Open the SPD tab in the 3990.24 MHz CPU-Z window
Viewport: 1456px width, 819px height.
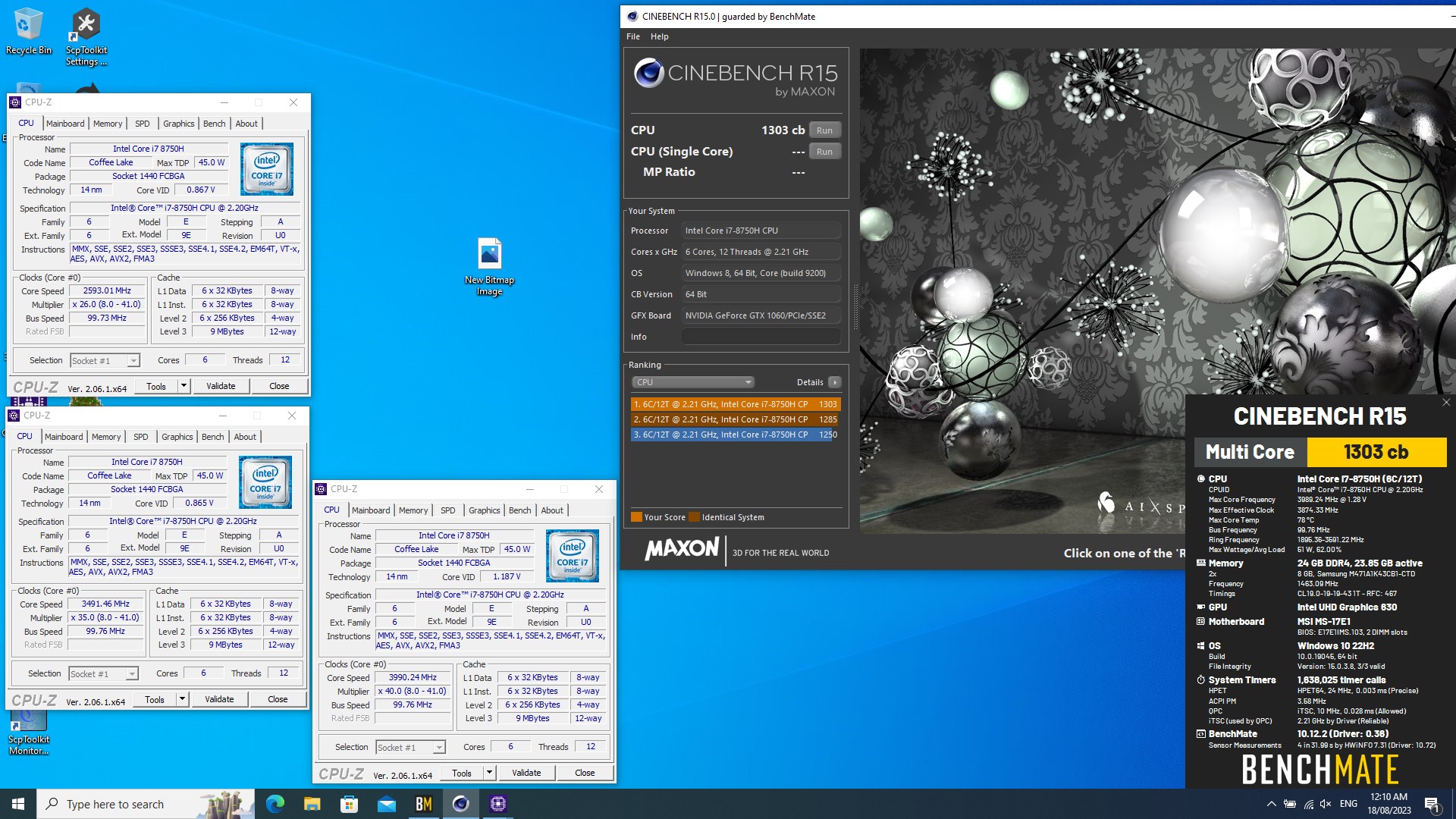coord(448,510)
